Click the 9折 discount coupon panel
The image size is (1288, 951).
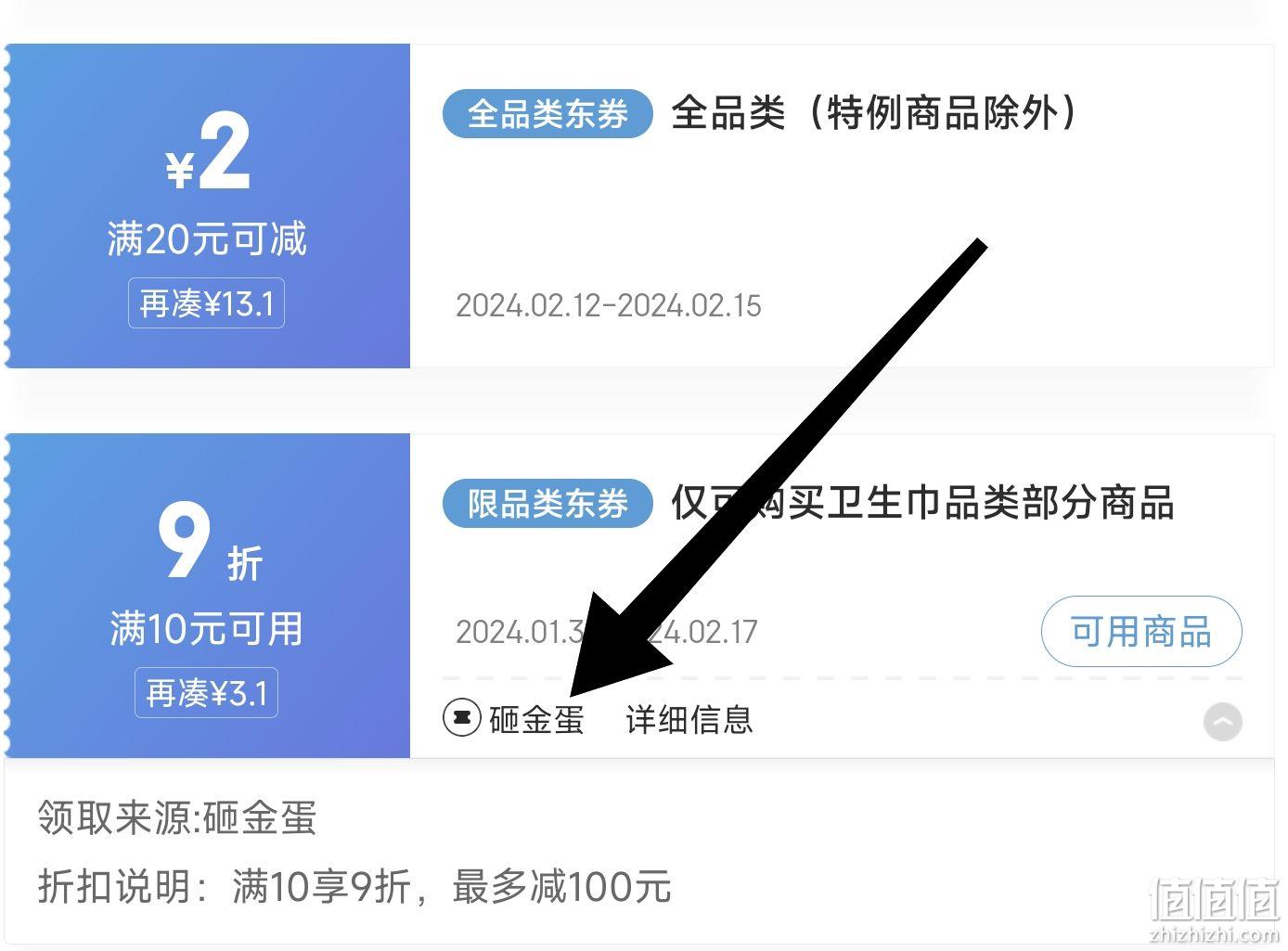pos(208,596)
